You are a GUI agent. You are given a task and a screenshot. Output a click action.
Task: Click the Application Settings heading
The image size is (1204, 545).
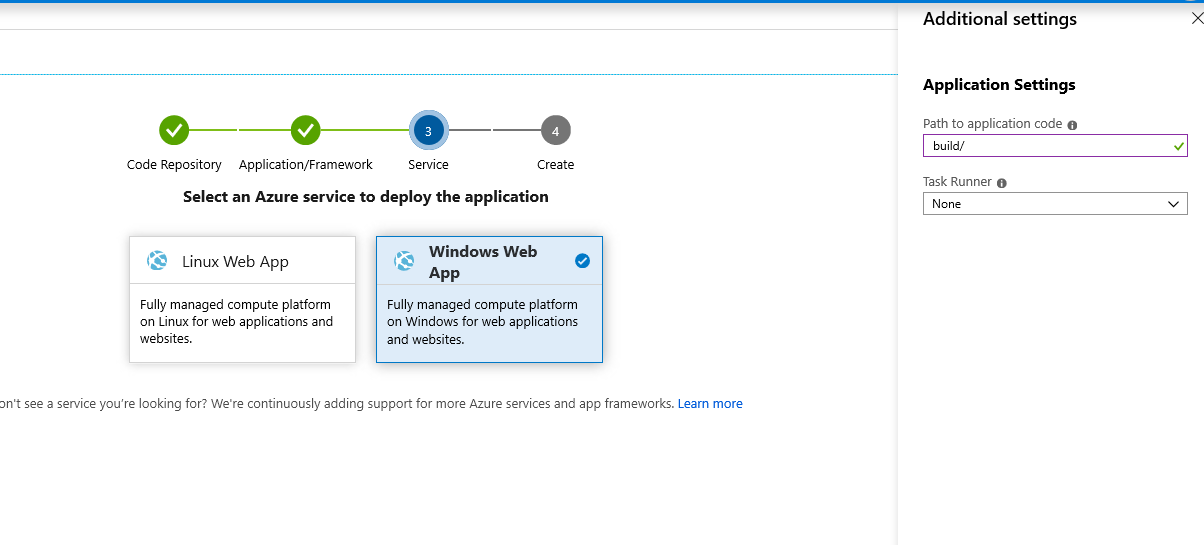[x=999, y=85]
